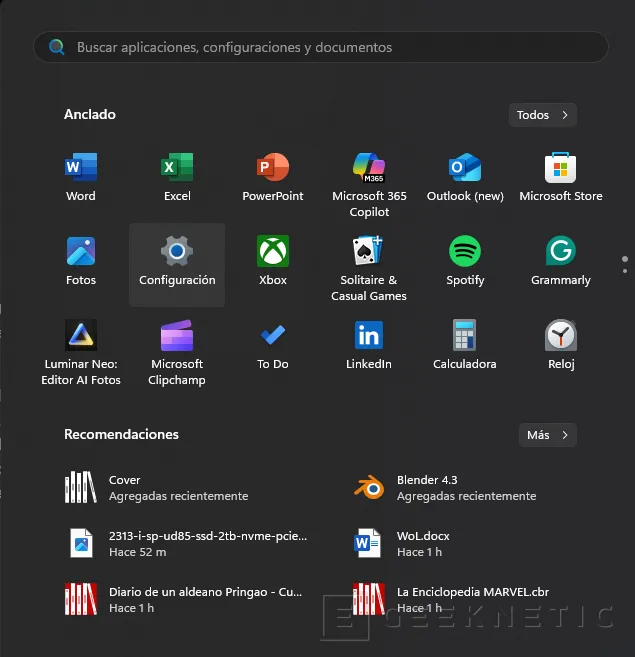The width and height of the screenshot is (635, 657).
Task: Launch Excel from pinned apps
Action: click(x=177, y=178)
